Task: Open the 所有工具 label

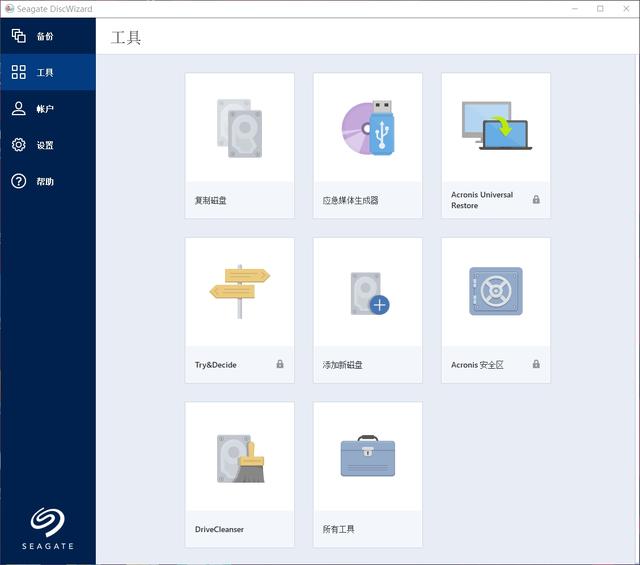Action: [x=338, y=529]
